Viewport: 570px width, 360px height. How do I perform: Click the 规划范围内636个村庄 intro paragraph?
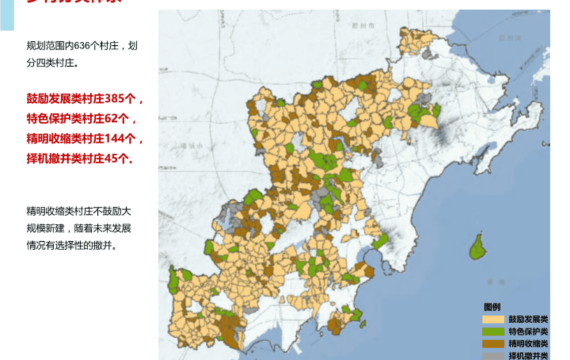pyautogui.click(x=82, y=54)
